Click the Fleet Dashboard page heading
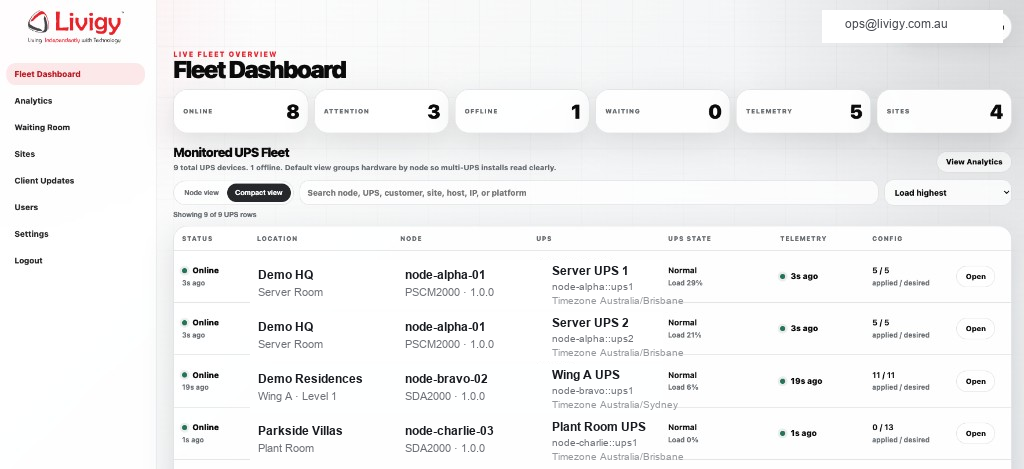The width and height of the screenshot is (1024, 469). (259, 70)
